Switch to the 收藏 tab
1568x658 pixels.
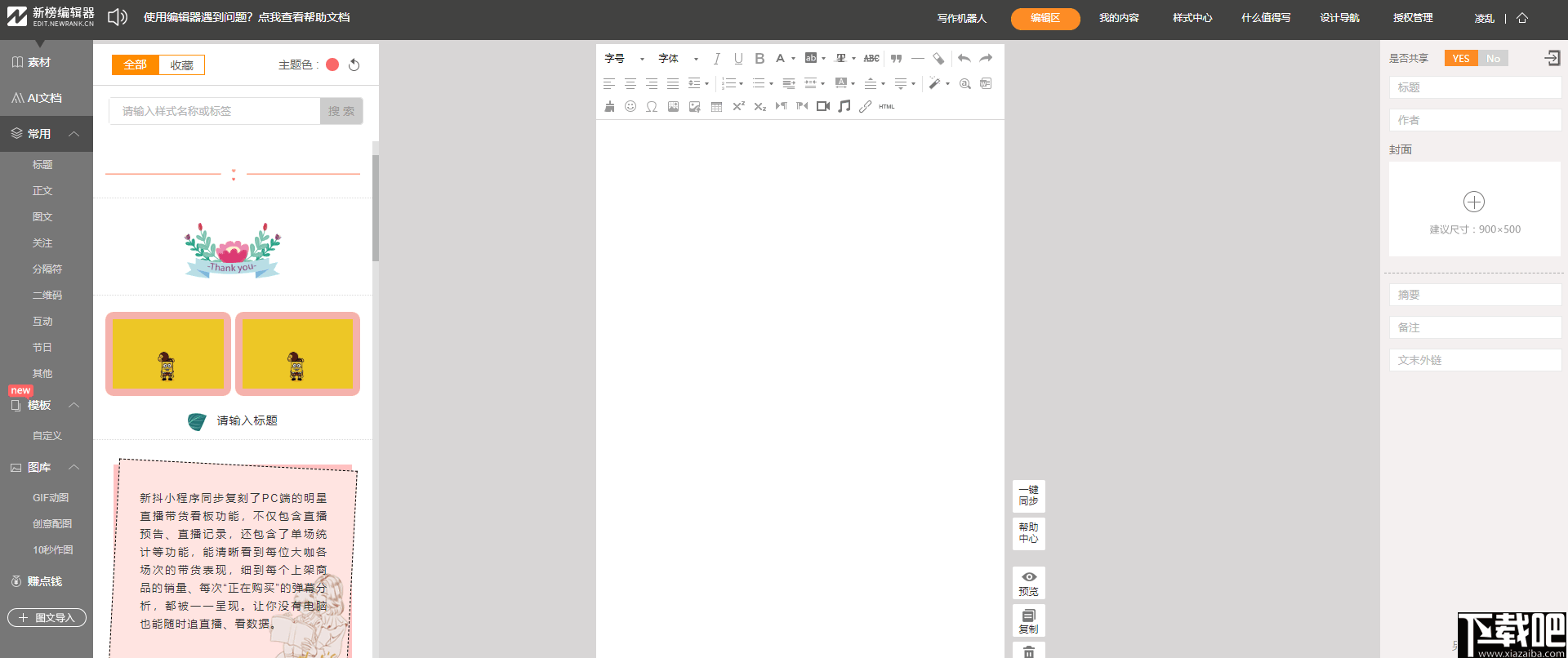point(181,64)
